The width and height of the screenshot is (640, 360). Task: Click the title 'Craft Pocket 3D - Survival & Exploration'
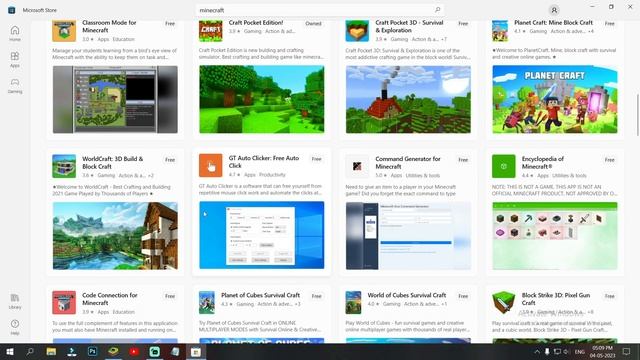409,26
